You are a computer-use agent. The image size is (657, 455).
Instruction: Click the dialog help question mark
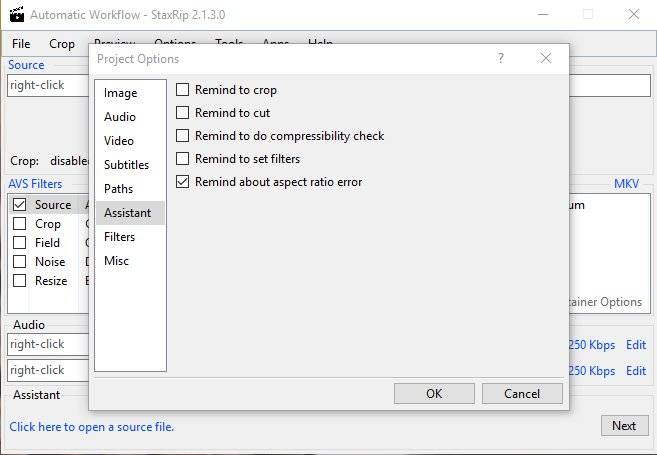click(501, 59)
